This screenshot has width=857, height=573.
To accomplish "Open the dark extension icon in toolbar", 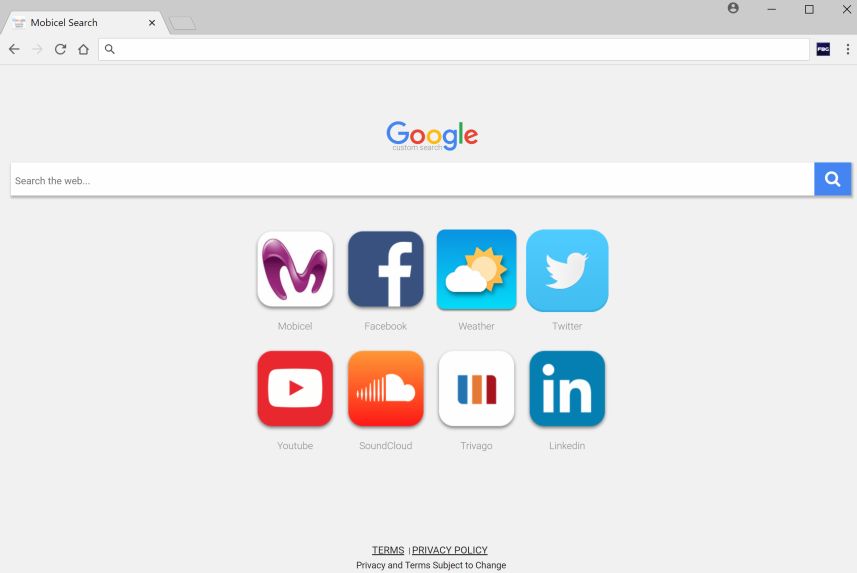I will pyautogui.click(x=823, y=49).
